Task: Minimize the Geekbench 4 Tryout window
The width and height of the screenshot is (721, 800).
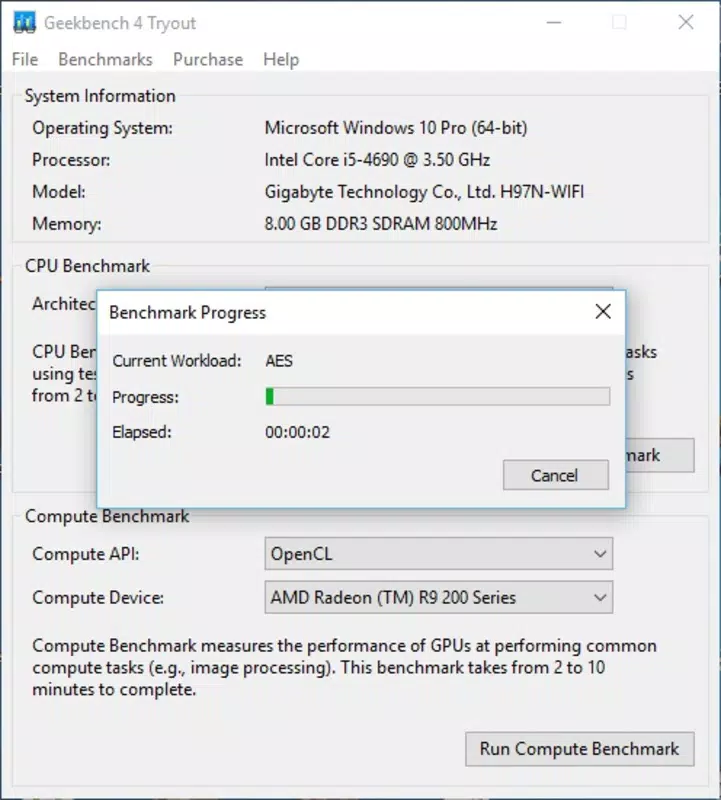Action: (x=554, y=22)
